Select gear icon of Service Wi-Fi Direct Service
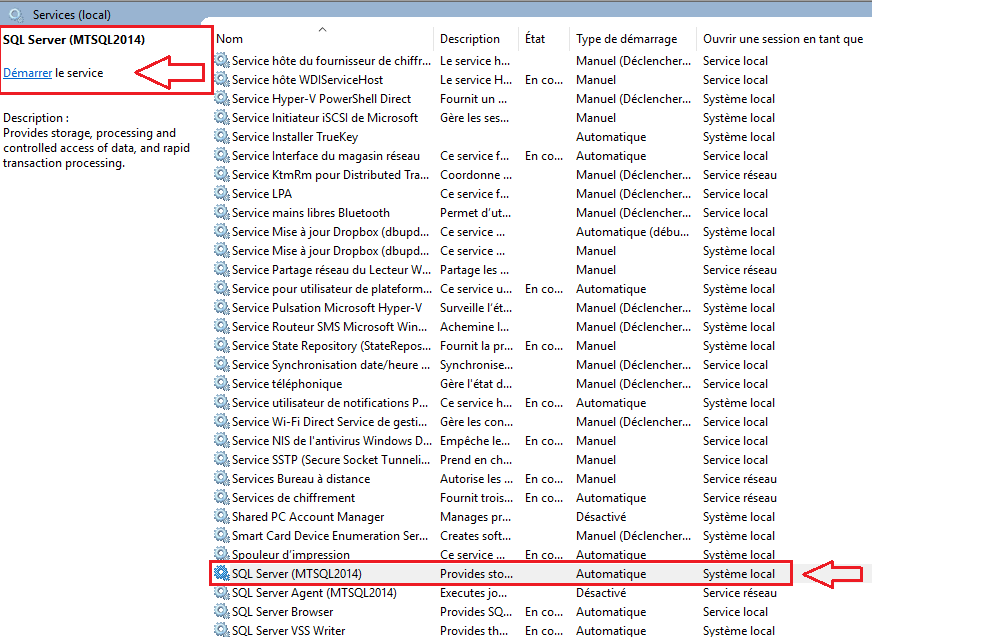Viewport: 1008px width, 637px height. tap(222, 421)
